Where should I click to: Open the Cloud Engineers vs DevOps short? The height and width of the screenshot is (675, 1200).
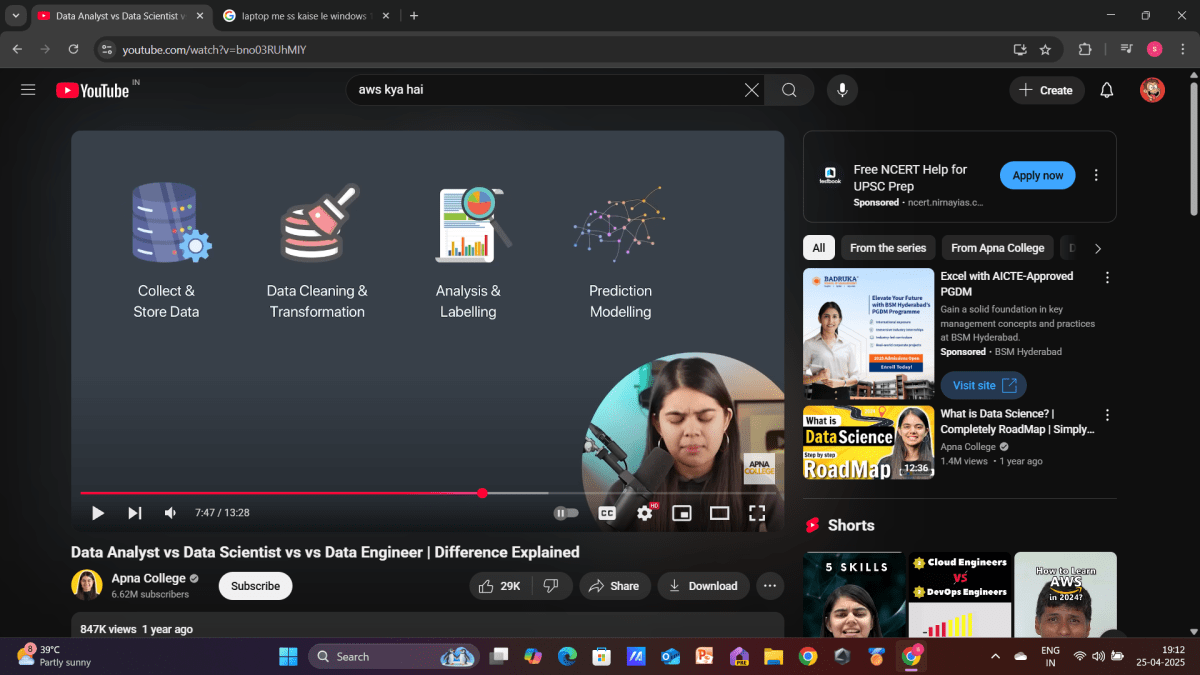pos(959,595)
